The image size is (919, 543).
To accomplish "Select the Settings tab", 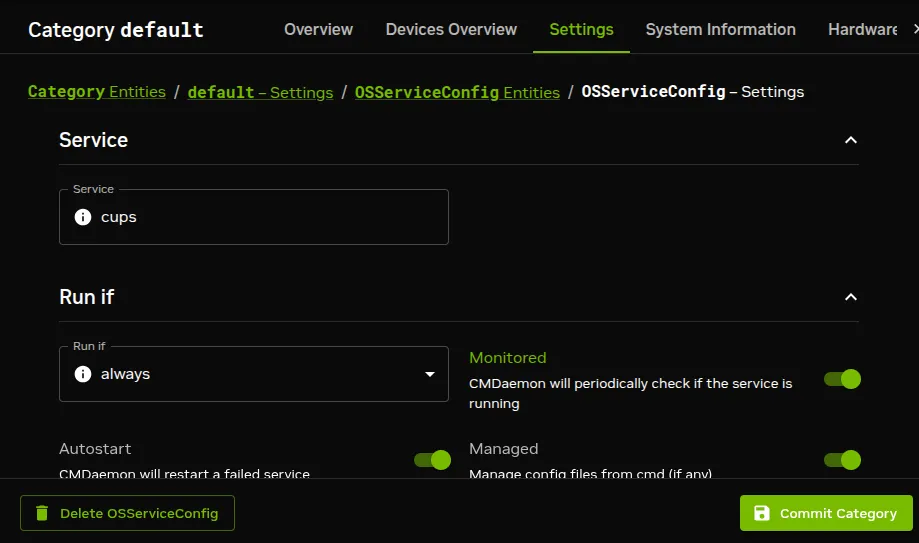I will point(581,29).
